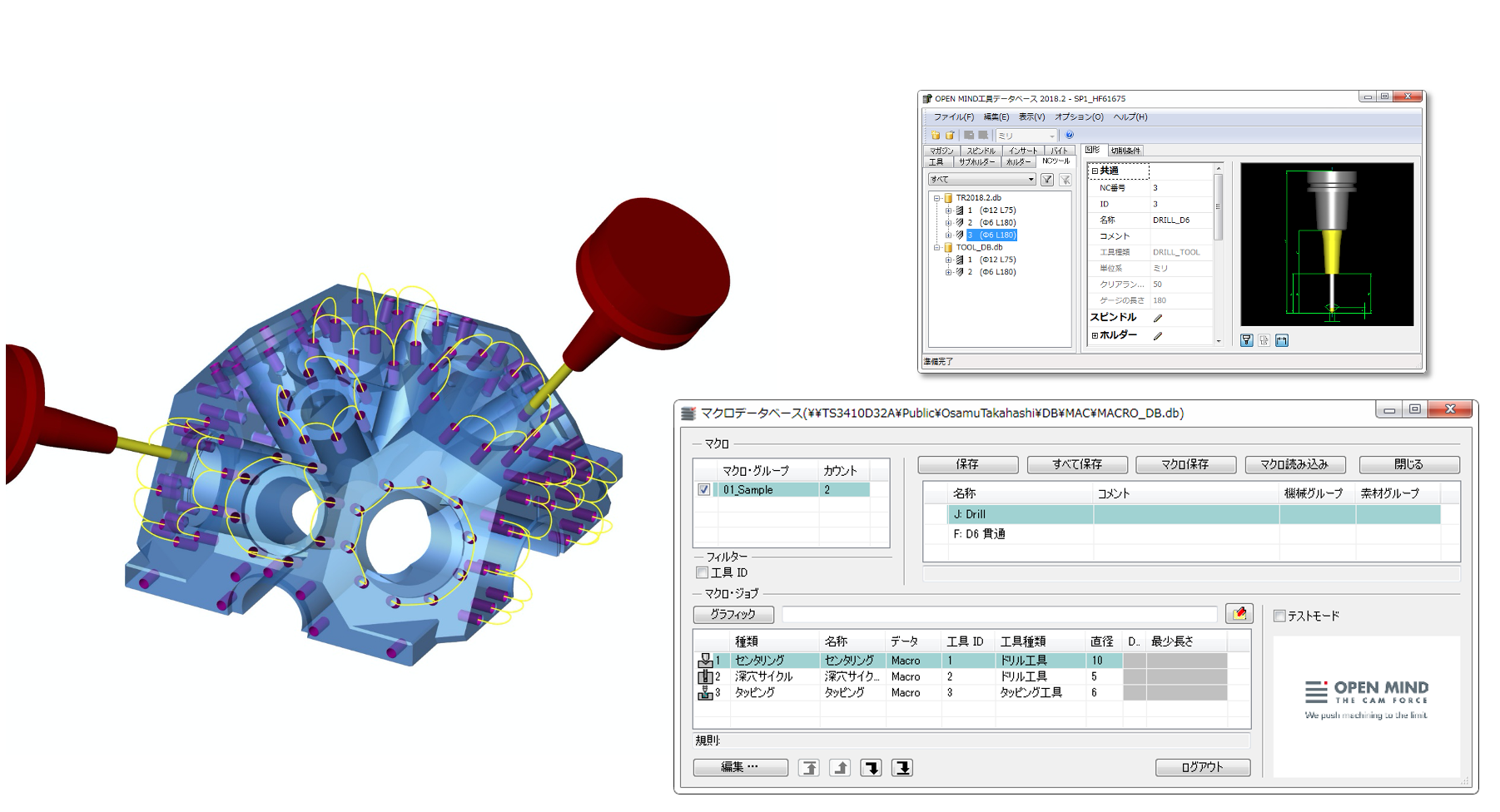Click the 保存 button
Viewport: 1500px width, 812px height.
point(968,464)
